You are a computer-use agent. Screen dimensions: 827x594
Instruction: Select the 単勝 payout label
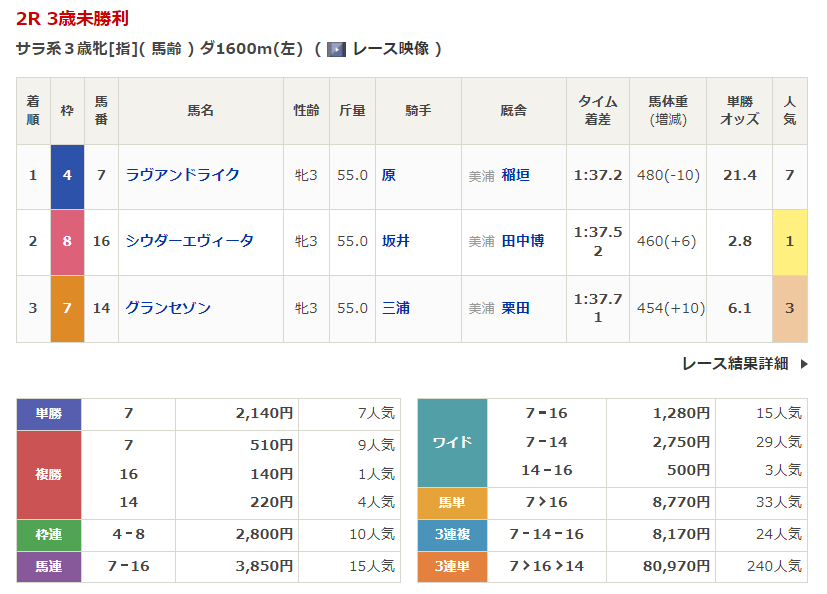pos(49,413)
